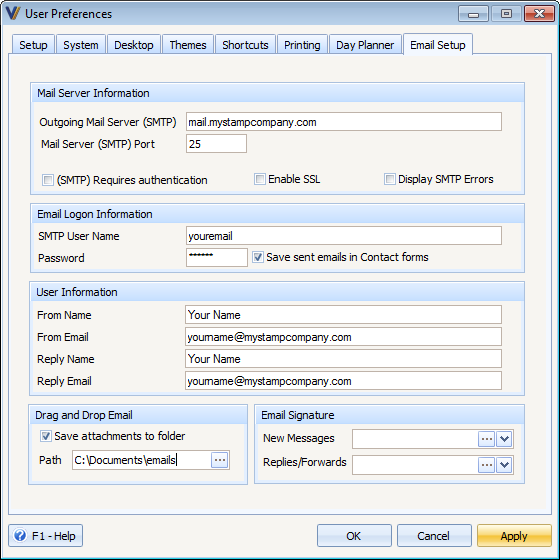560x560 pixels.
Task: Click the Mail Server (SMTP) Port field
Action: tap(216, 144)
